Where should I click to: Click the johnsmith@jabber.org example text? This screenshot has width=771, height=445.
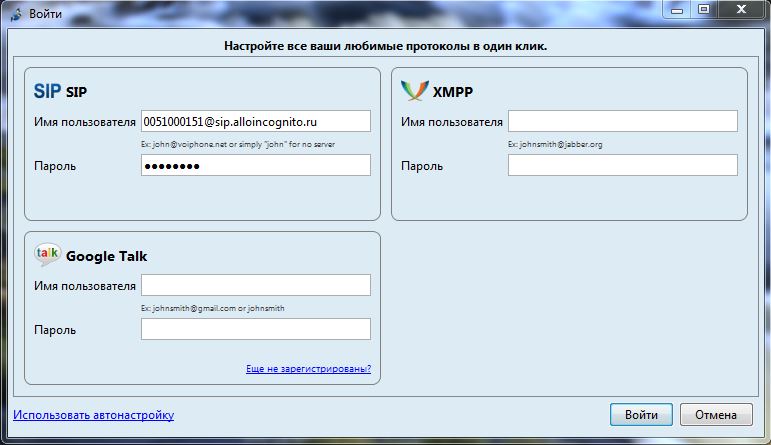[555, 145]
